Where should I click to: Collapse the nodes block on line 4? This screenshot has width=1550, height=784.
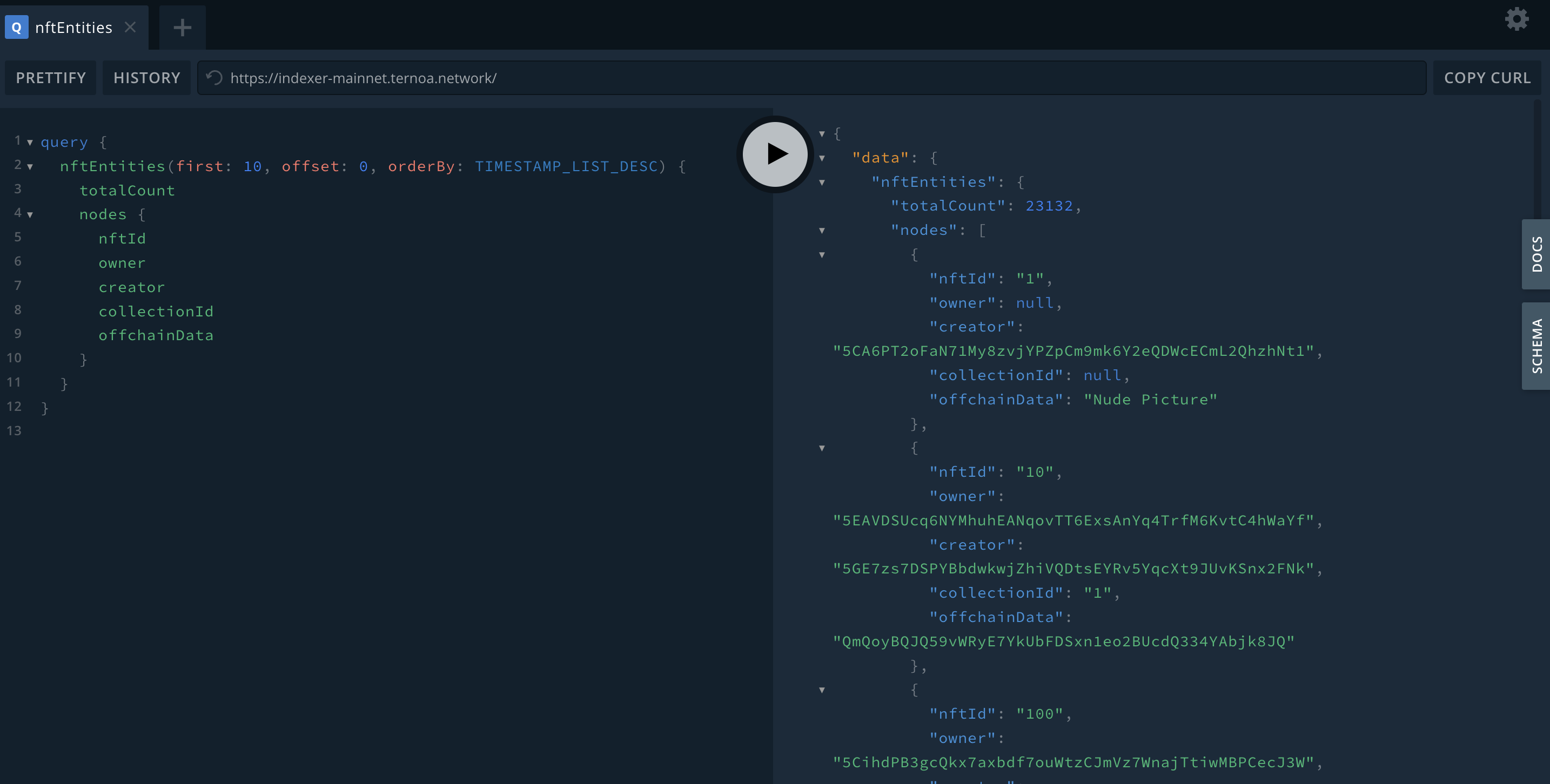(30, 215)
